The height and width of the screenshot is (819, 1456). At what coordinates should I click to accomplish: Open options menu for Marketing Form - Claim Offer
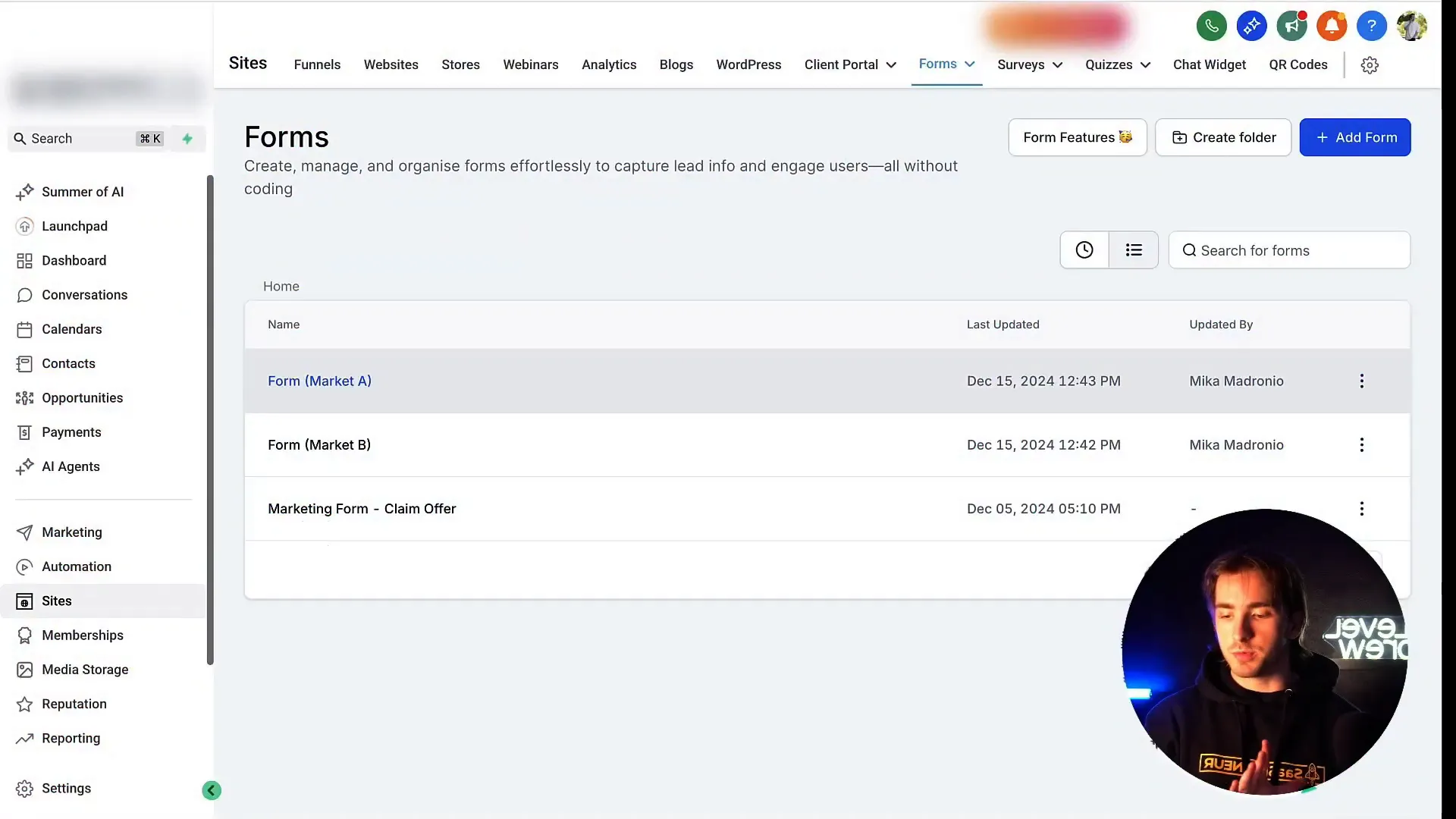pyautogui.click(x=1361, y=508)
